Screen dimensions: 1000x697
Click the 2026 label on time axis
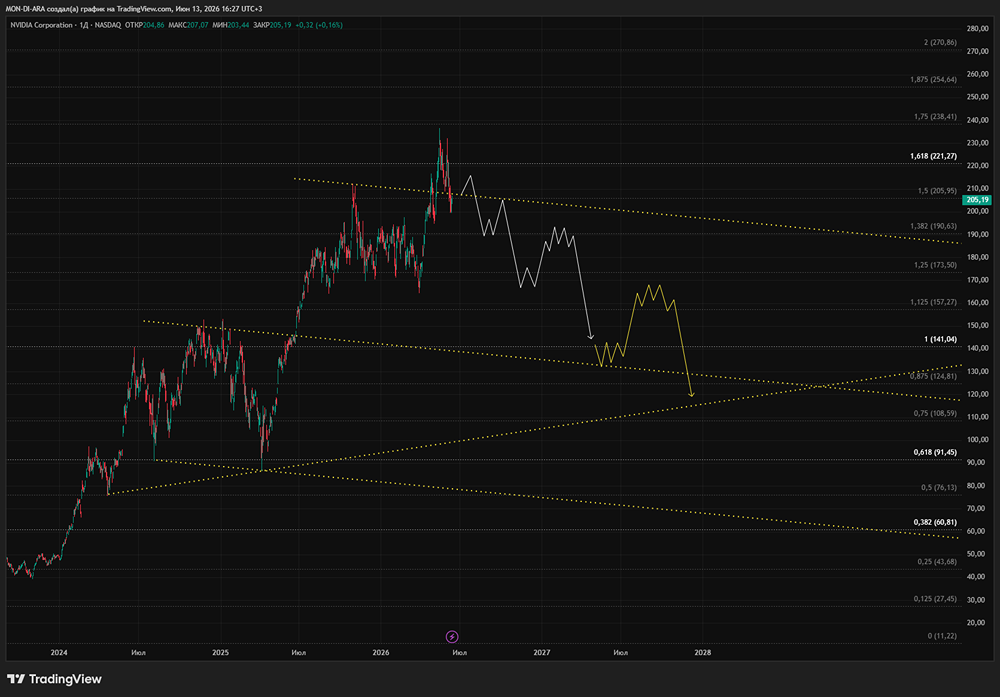(x=381, y=652)
